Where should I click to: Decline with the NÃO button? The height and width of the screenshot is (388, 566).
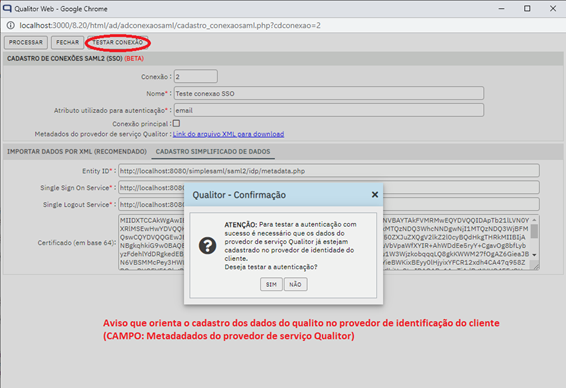[295, 284]
